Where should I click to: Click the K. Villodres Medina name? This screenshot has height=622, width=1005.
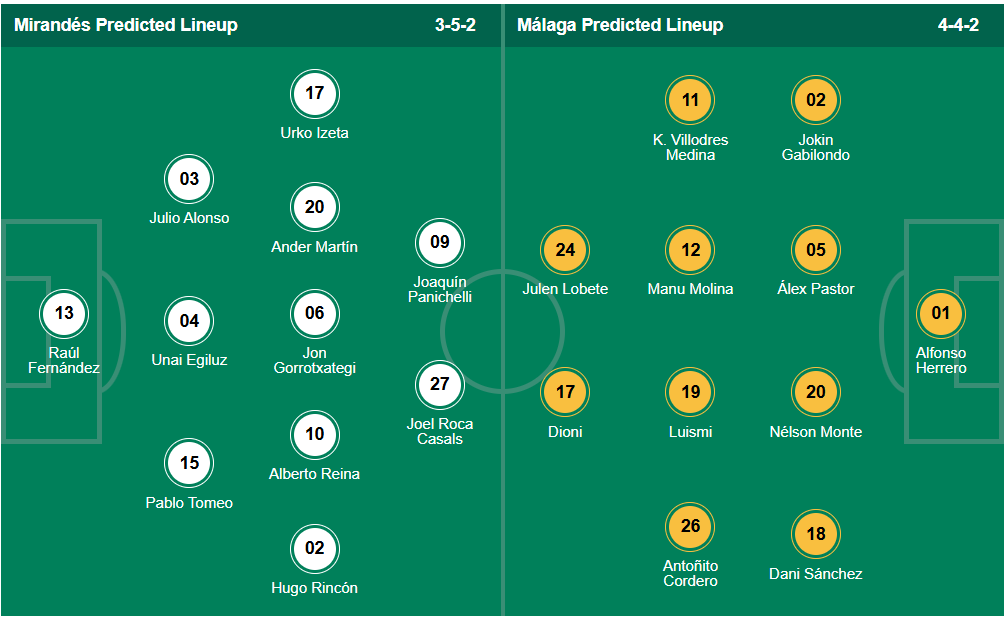(690, 147)
